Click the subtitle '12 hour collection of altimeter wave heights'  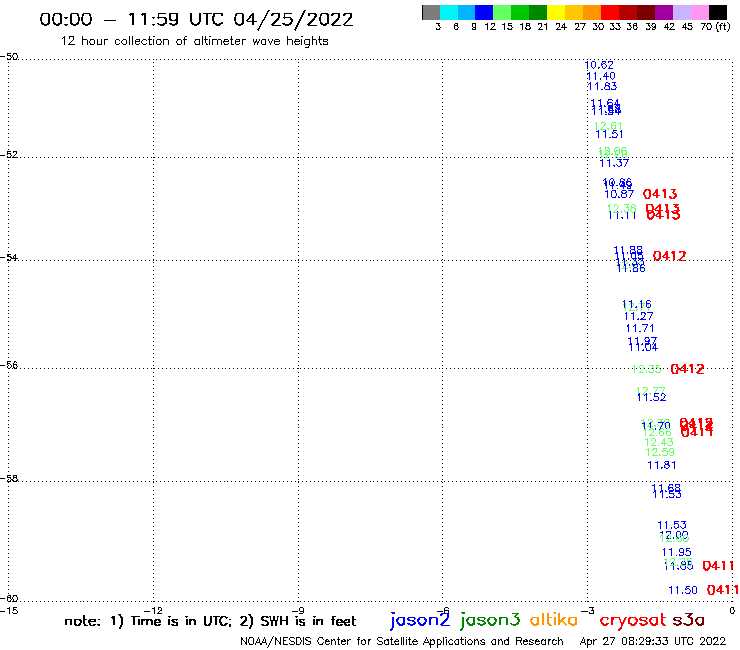tap(194, 41)
